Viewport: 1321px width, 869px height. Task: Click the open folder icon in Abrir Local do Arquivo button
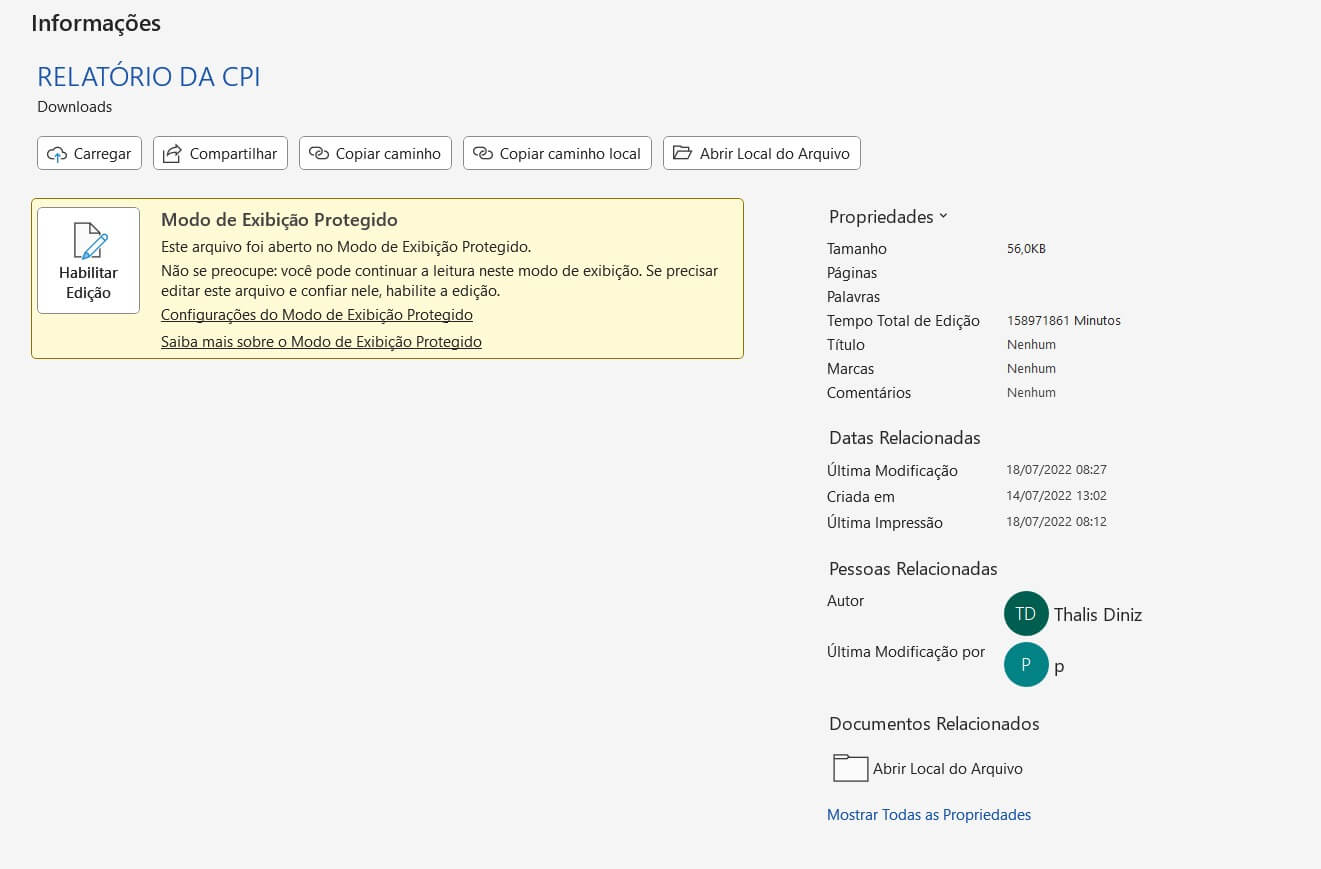click(682, 153)
